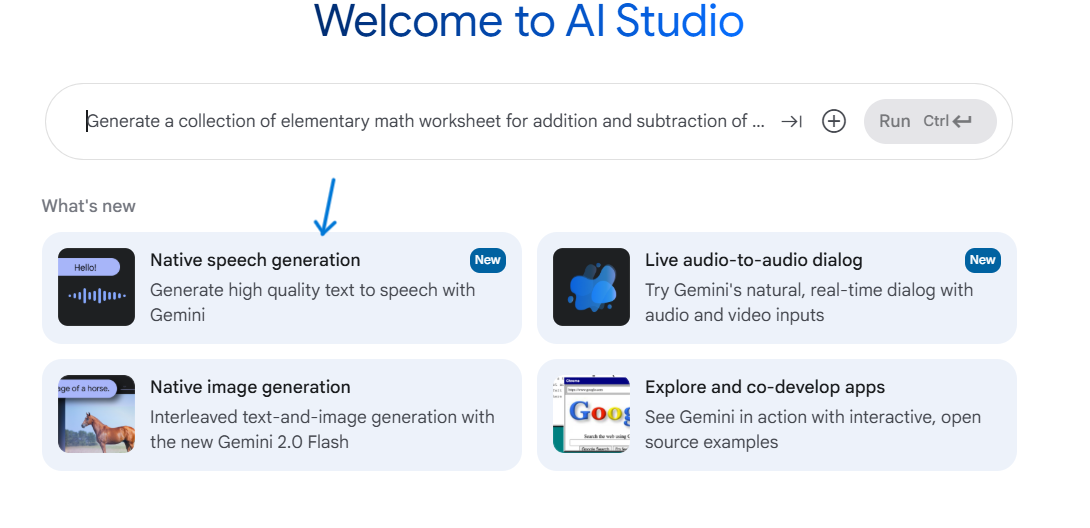1090x528 pixels.
Task: Click the circled plus icon to add media
Action: tap(834, 122)
